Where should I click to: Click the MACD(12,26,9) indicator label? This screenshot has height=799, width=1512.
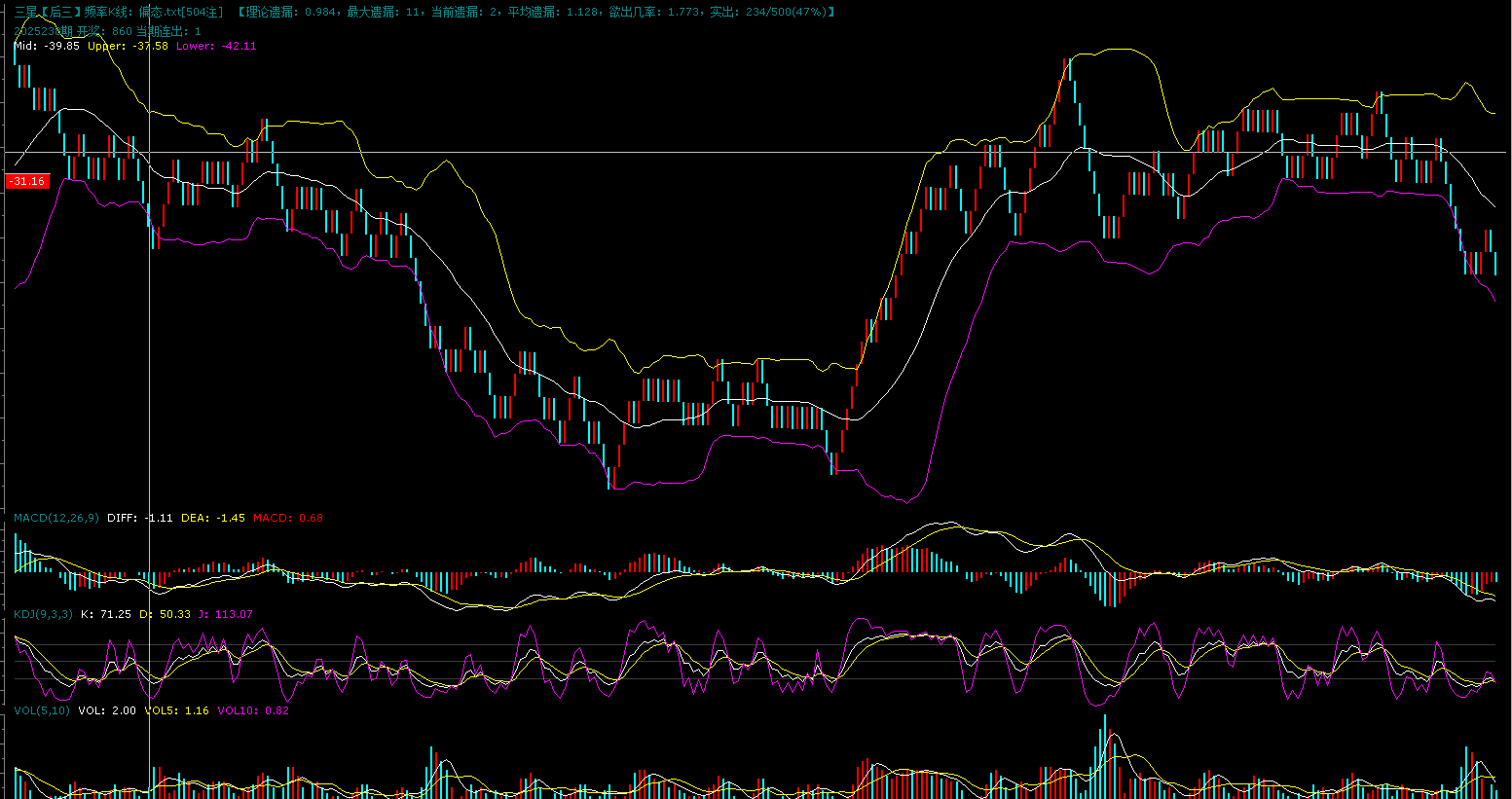coord(56,518)
